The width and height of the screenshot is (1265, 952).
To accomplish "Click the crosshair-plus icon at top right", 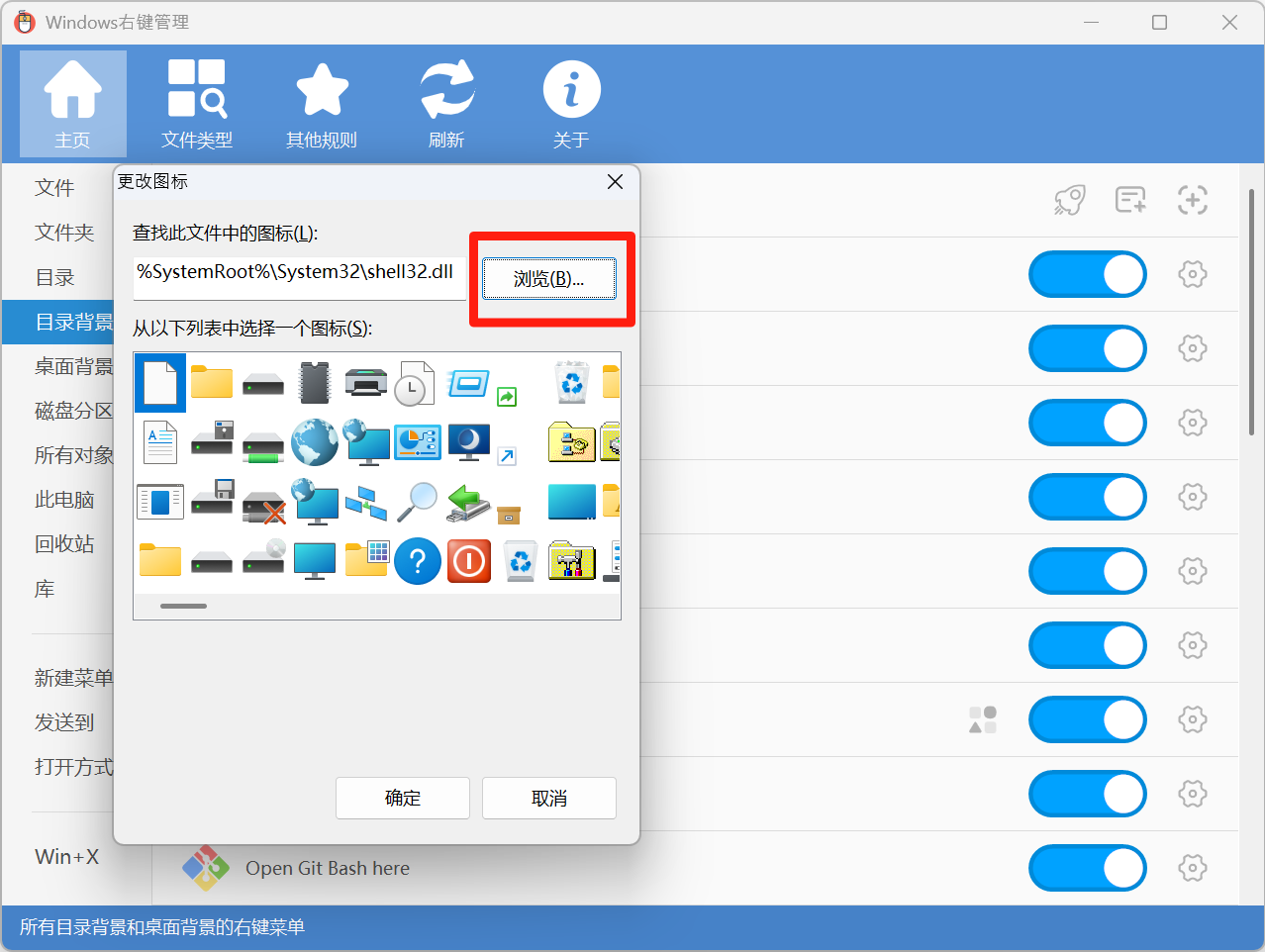I will pos(1193,200).
